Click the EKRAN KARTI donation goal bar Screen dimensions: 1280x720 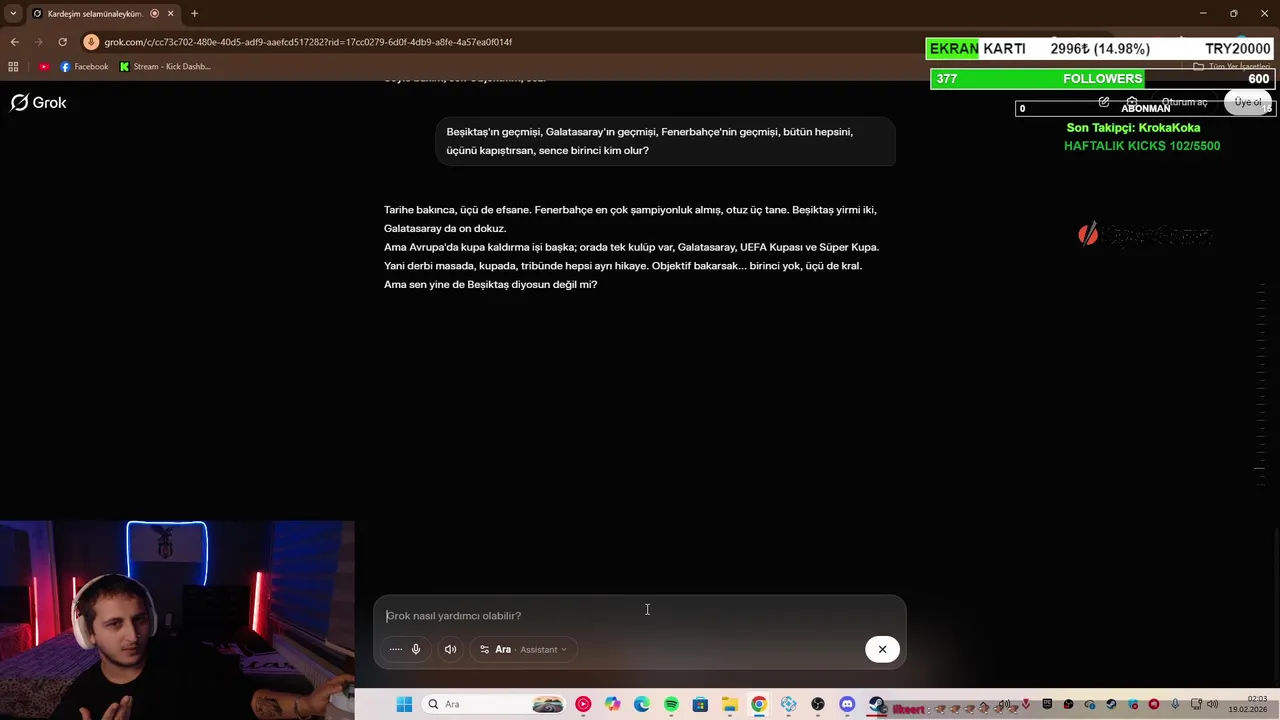click(x=1100, y=49)
